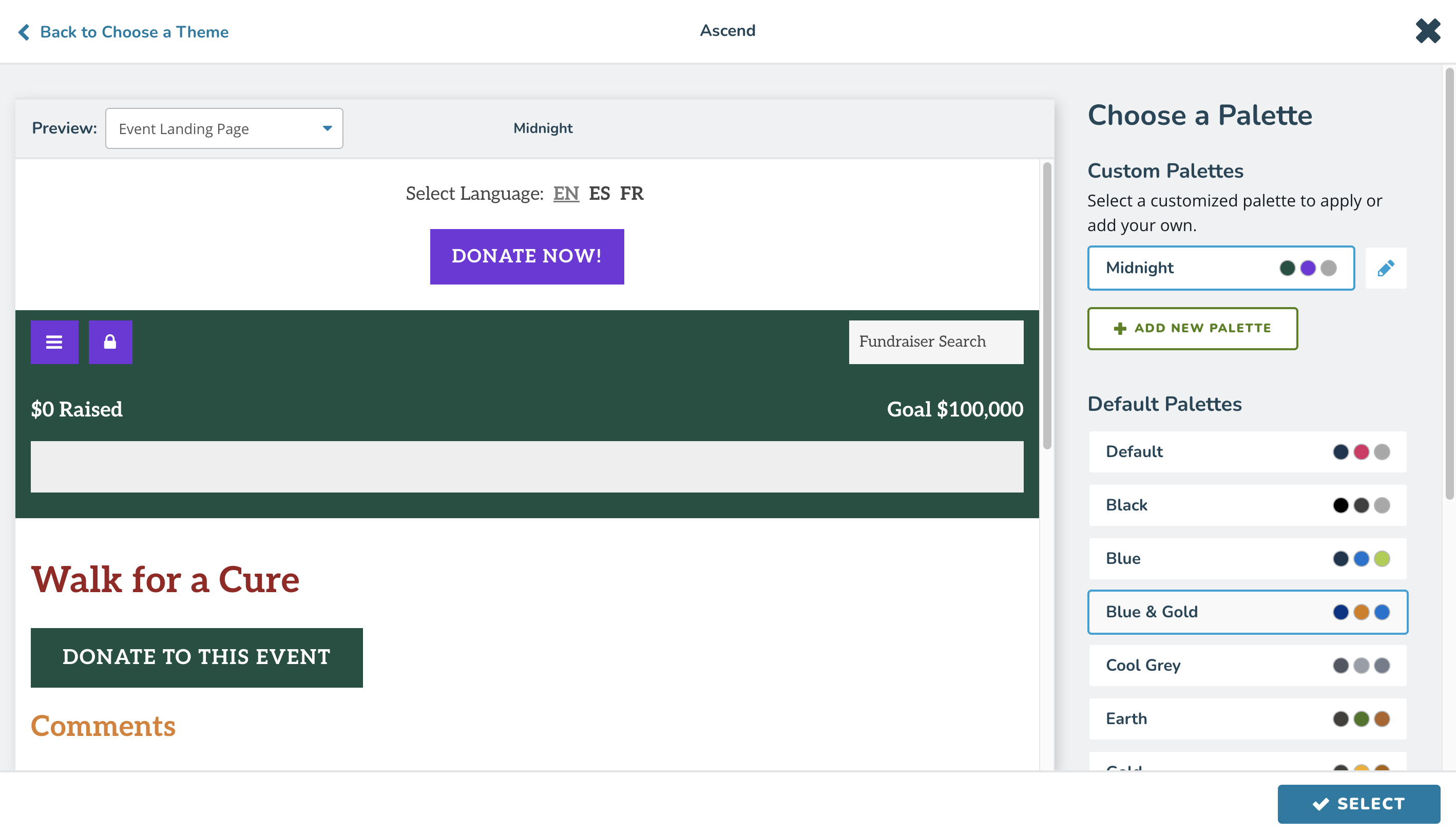The image size is (1456, 833).
Task: Click the Fundraiser Search input field
Action: (937, 342)
